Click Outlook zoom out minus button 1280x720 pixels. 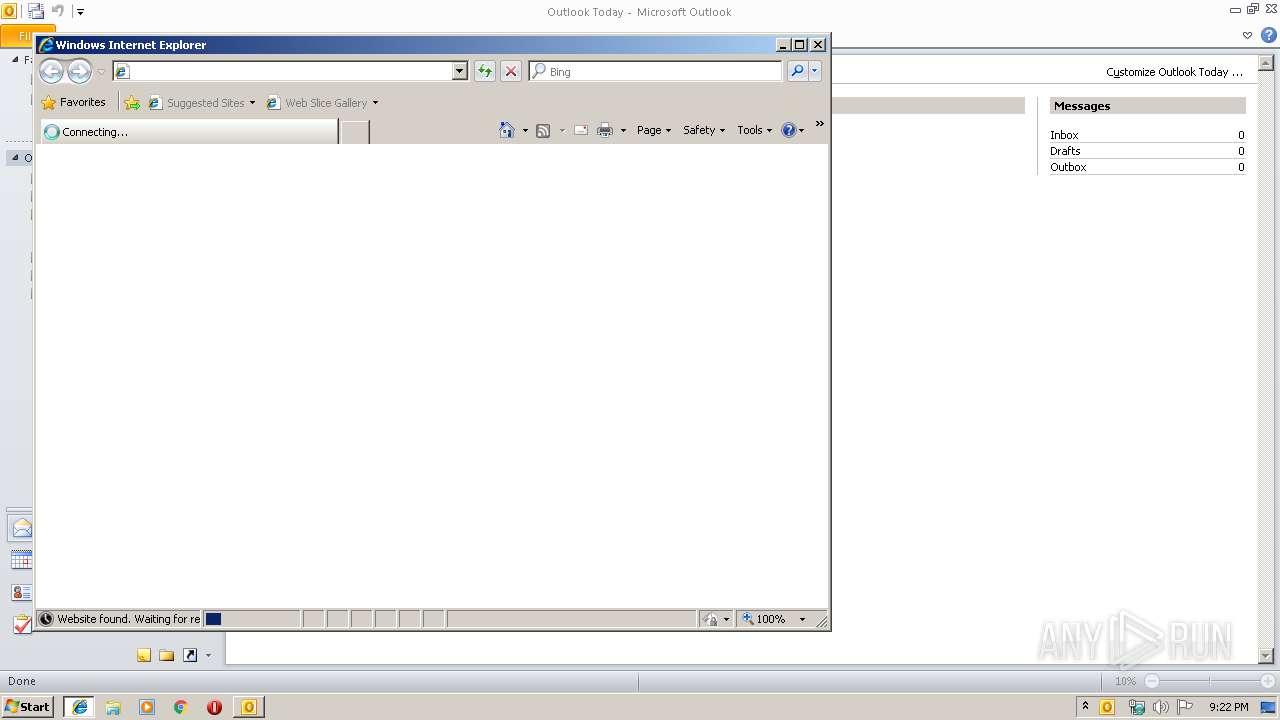click(1151, 681)
